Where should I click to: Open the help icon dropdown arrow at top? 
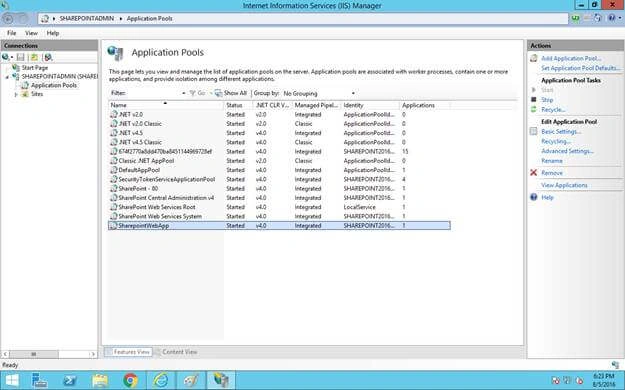(x=620, y=18)
